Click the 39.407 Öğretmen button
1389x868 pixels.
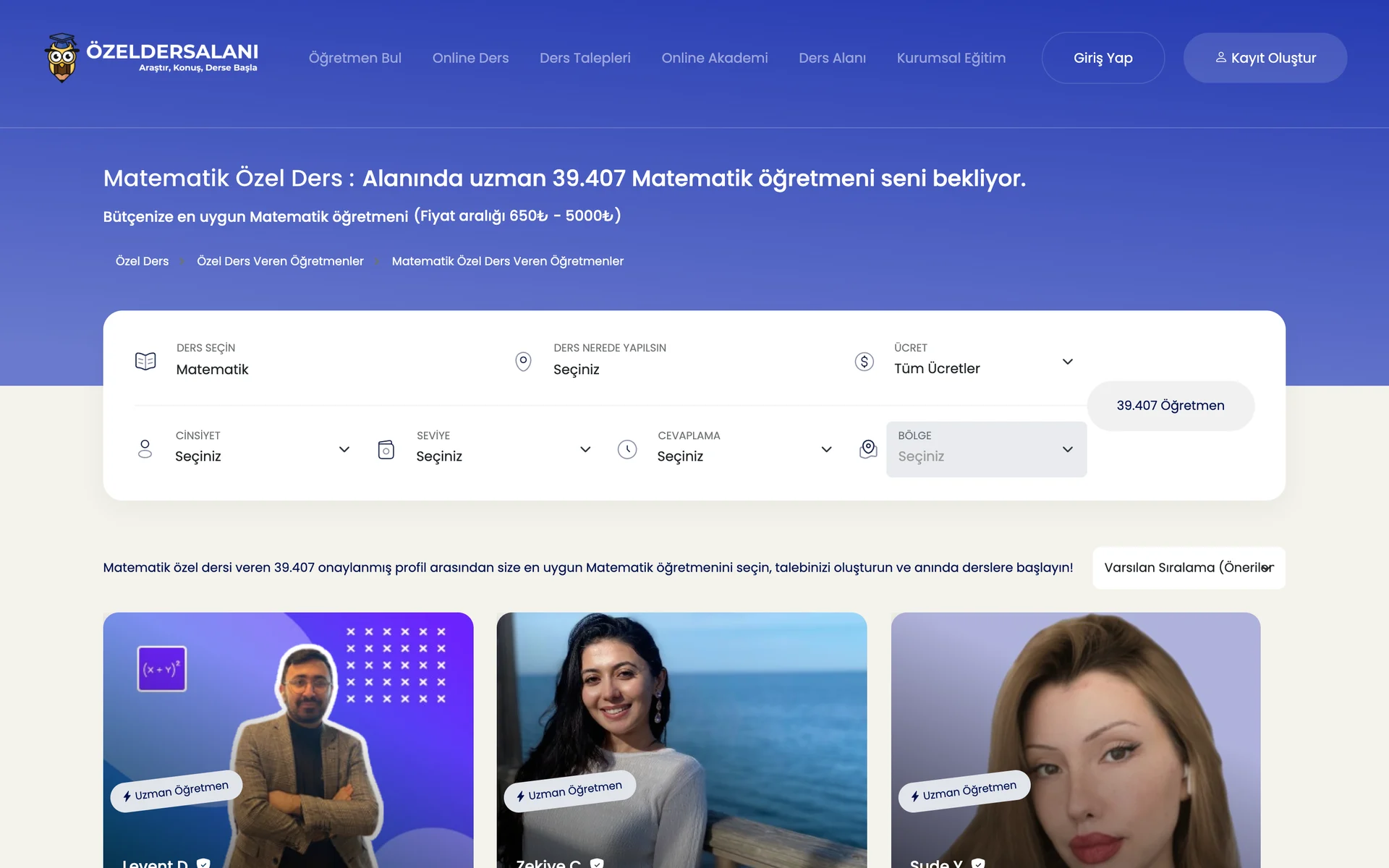tap(1170, 406)
